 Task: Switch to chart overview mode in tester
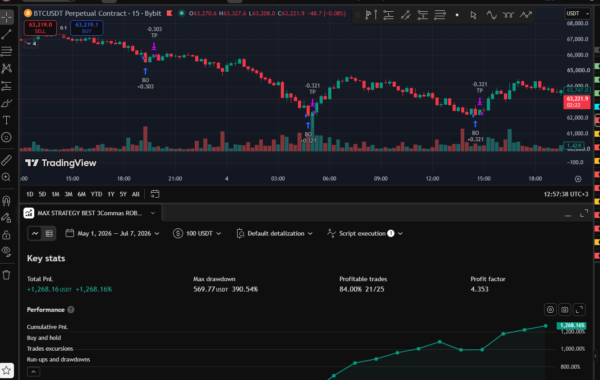(35, 233)
